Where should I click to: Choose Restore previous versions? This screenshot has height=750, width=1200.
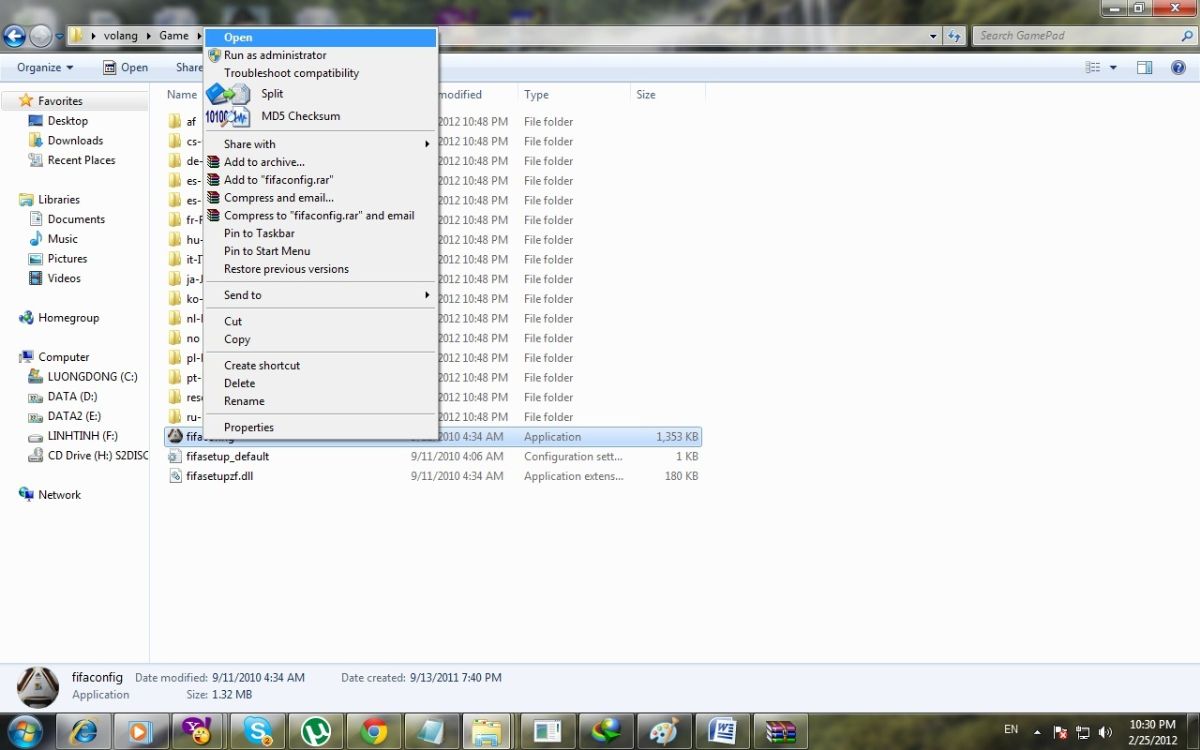tap(320, 269)
